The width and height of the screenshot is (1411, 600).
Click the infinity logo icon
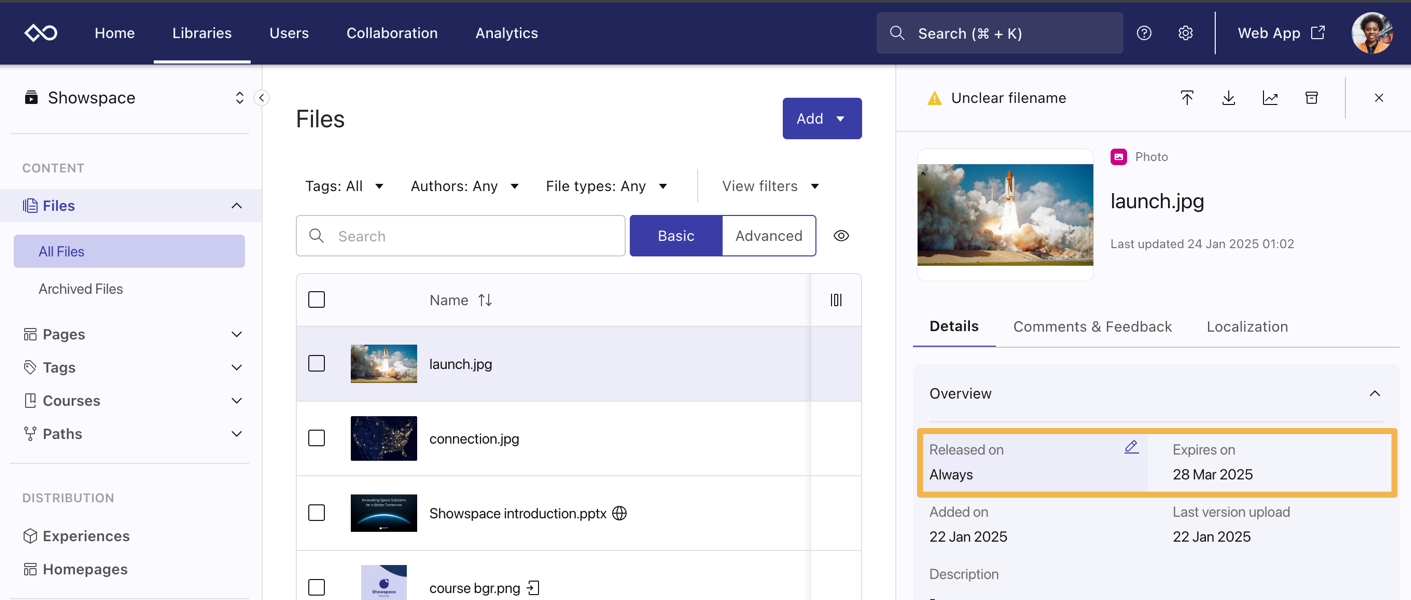coord(41,33)
